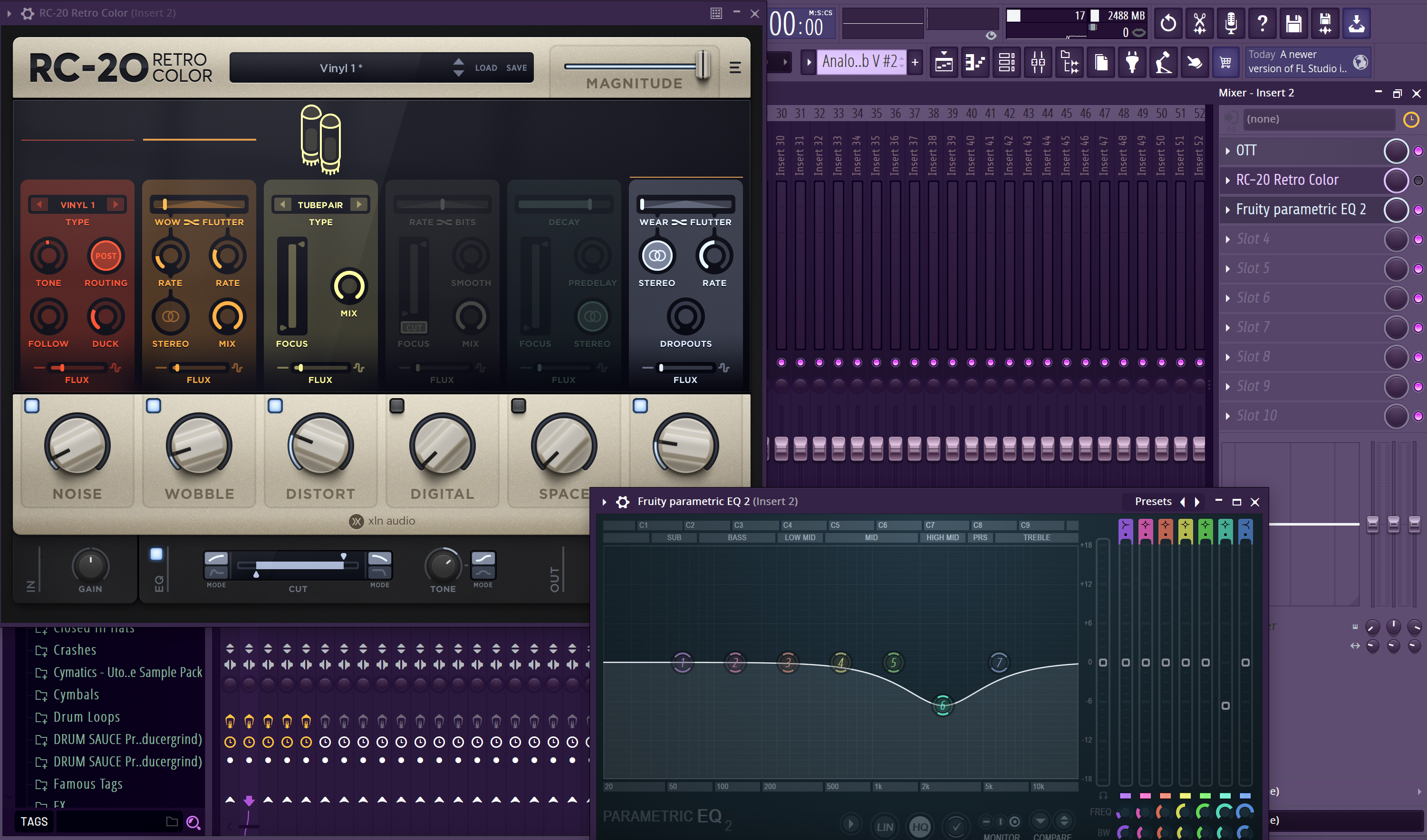
Task: Click the globe news icon
Action: [x=1360, y=62]
